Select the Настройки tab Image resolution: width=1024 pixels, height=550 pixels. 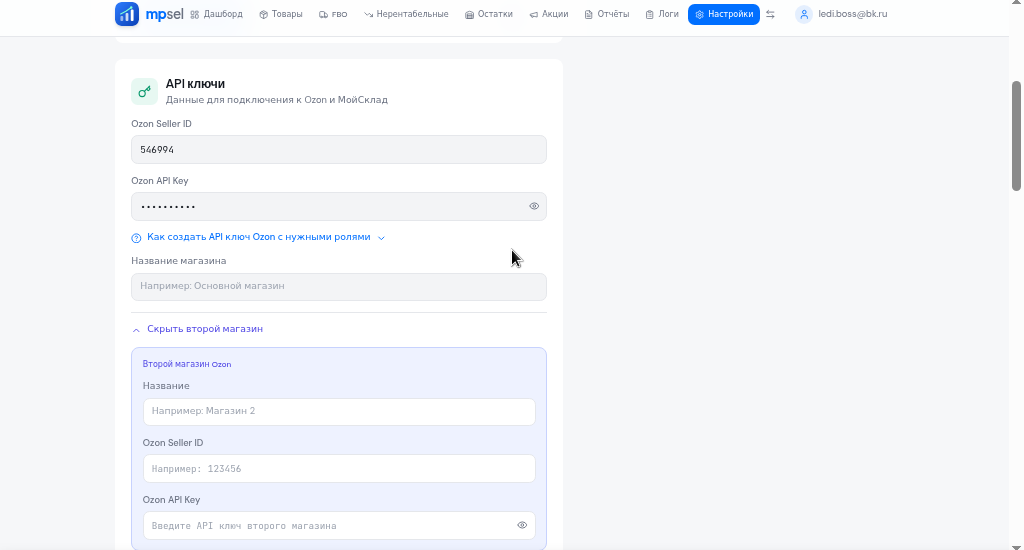click(x=724, y=14)
